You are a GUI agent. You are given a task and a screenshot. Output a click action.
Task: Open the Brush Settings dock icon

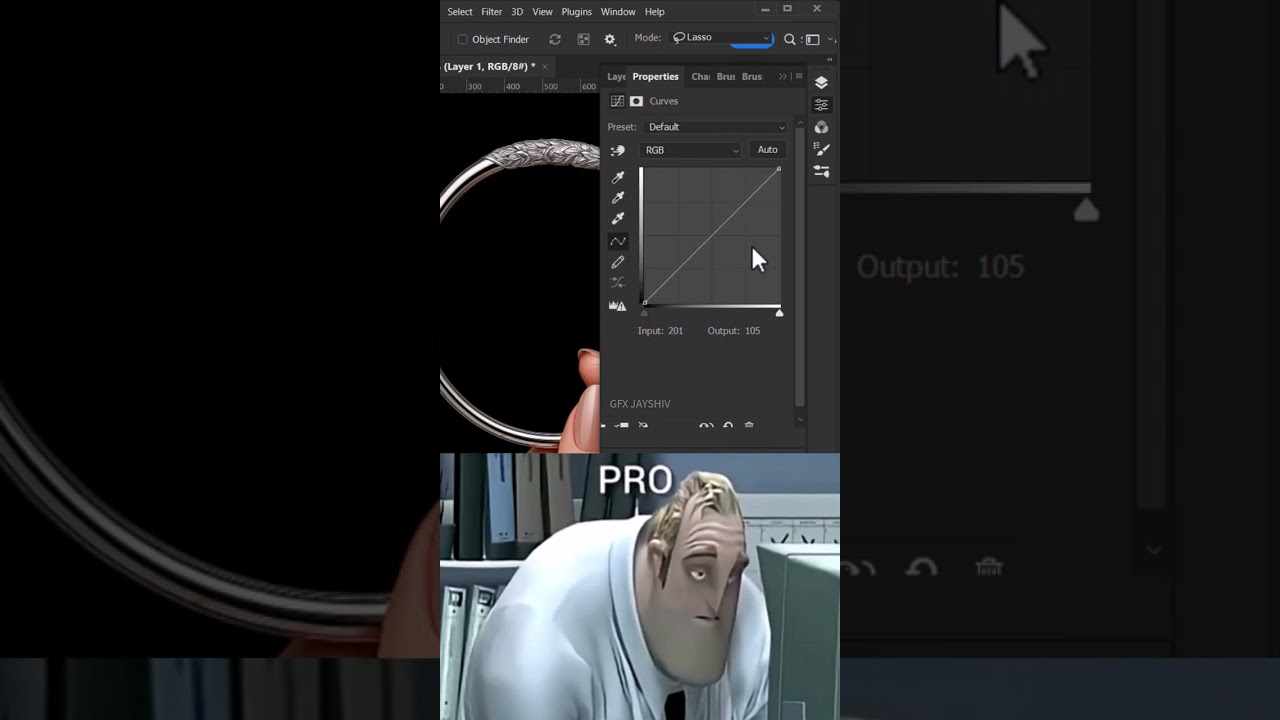click(821, 171)
